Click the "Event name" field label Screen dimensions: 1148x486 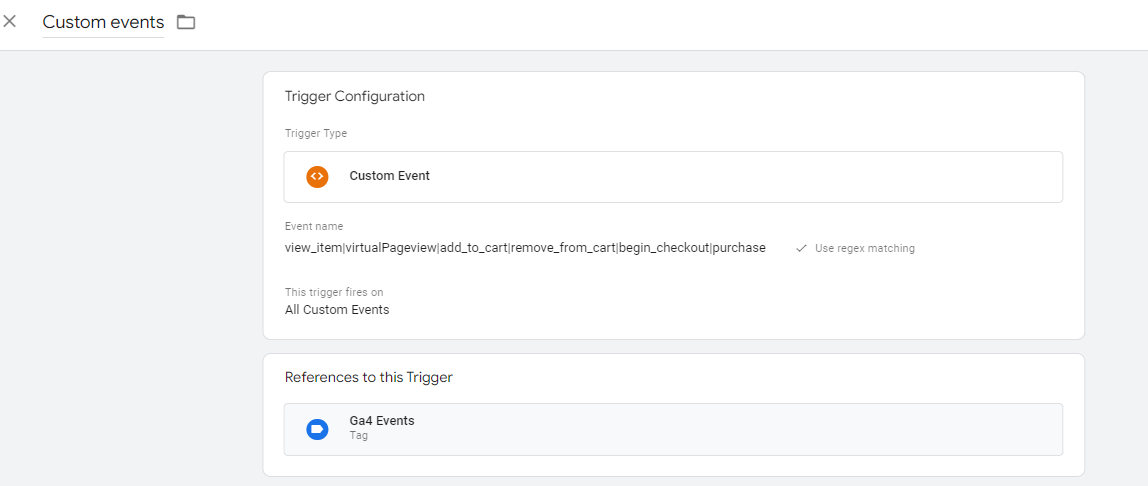pyautogui.click(x=313, y=226)
